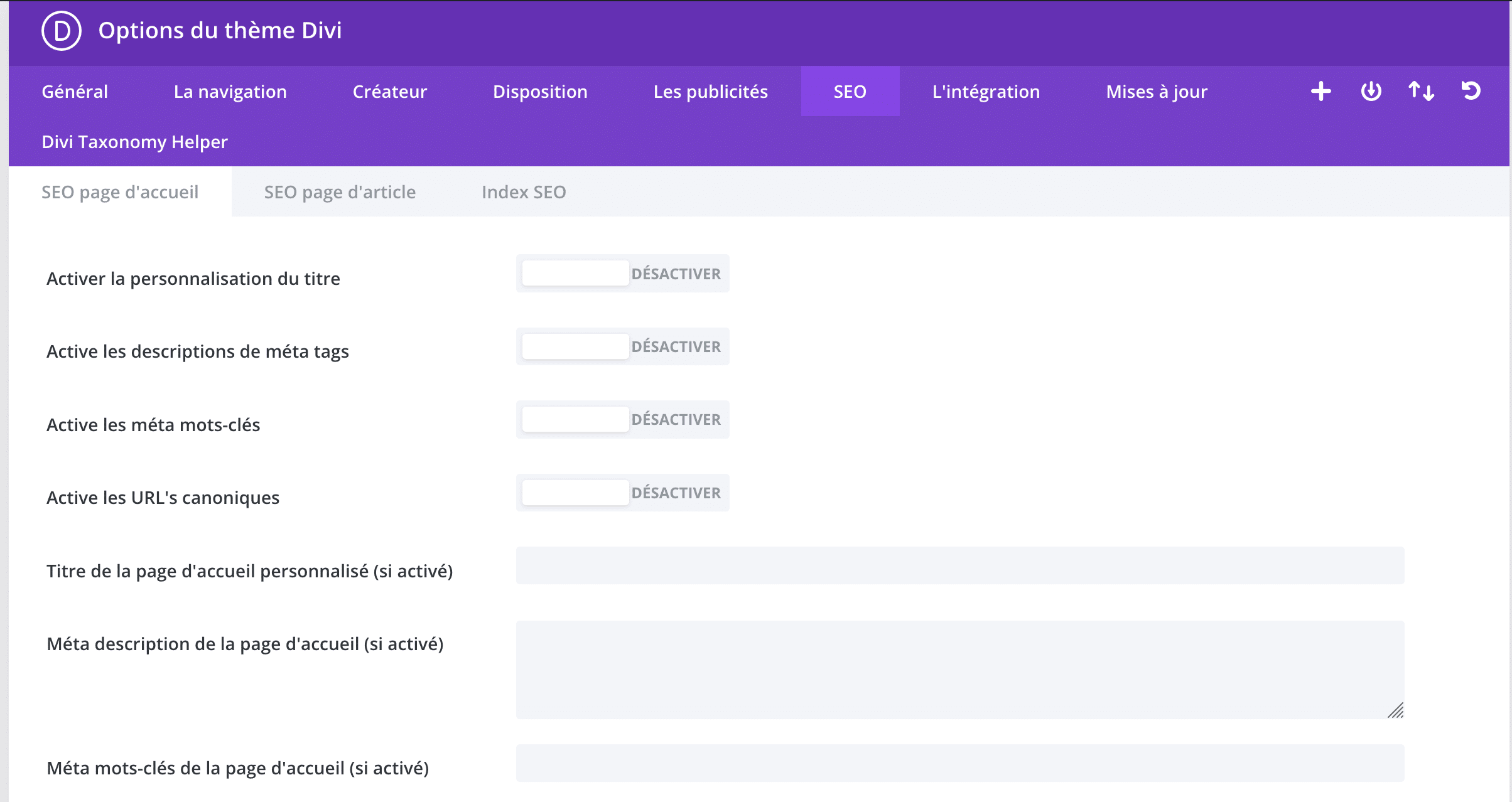Open the Divi Taxonomy Helper tab
The height and width of the screenshot is (802, 1512).
pyautogui.click(x=134, y=142)
